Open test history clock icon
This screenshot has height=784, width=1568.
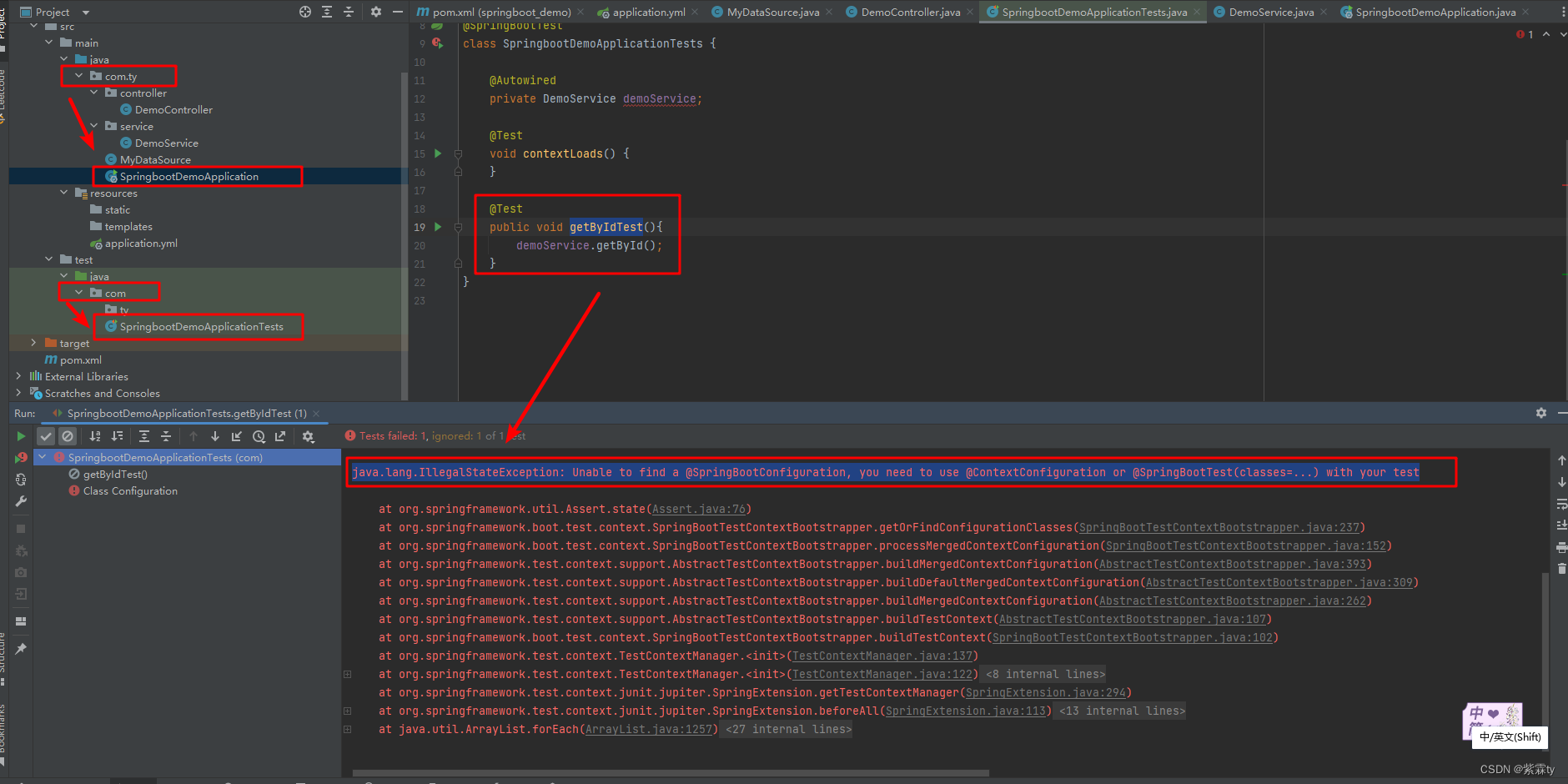pos(259,436)
